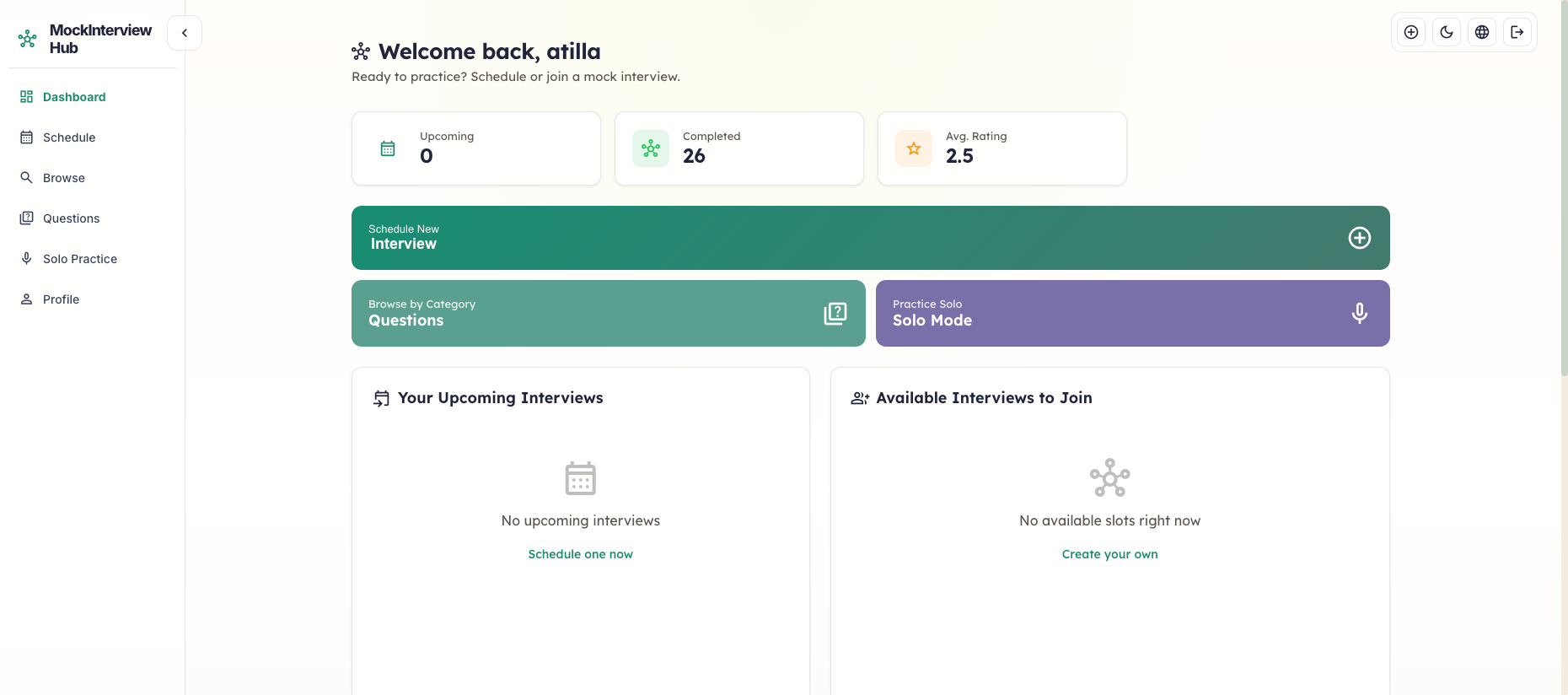This screenshot has width=1568, height=695.
Task: Open the Profile person icon in sidebar
Action: click(x=27, y=299)
